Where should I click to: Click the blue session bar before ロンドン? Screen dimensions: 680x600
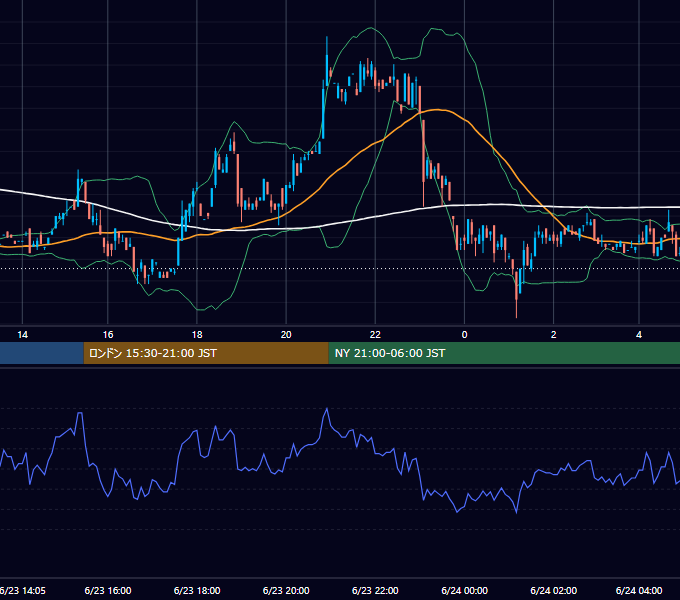(x=42, y=353)
